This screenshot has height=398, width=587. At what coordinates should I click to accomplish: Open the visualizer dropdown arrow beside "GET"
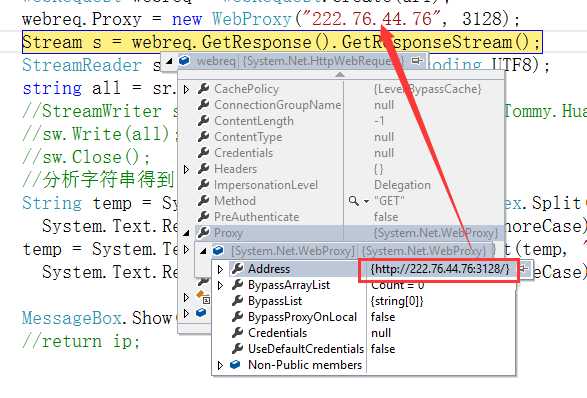366,201
